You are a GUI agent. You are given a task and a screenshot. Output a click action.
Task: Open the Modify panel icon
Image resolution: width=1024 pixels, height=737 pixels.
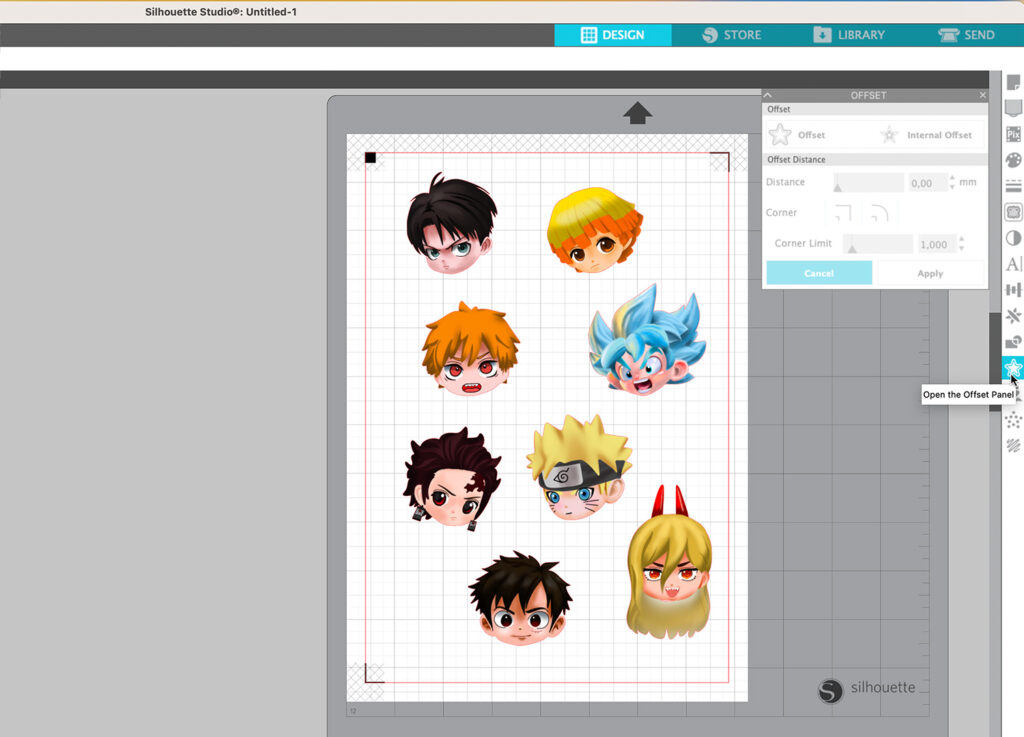coord(1013,342)
